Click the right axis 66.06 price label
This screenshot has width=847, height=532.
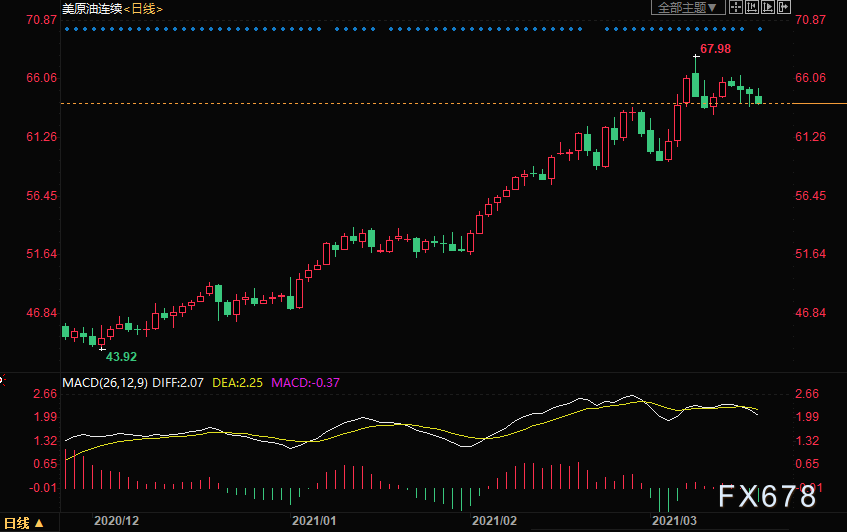coord(810,78)
